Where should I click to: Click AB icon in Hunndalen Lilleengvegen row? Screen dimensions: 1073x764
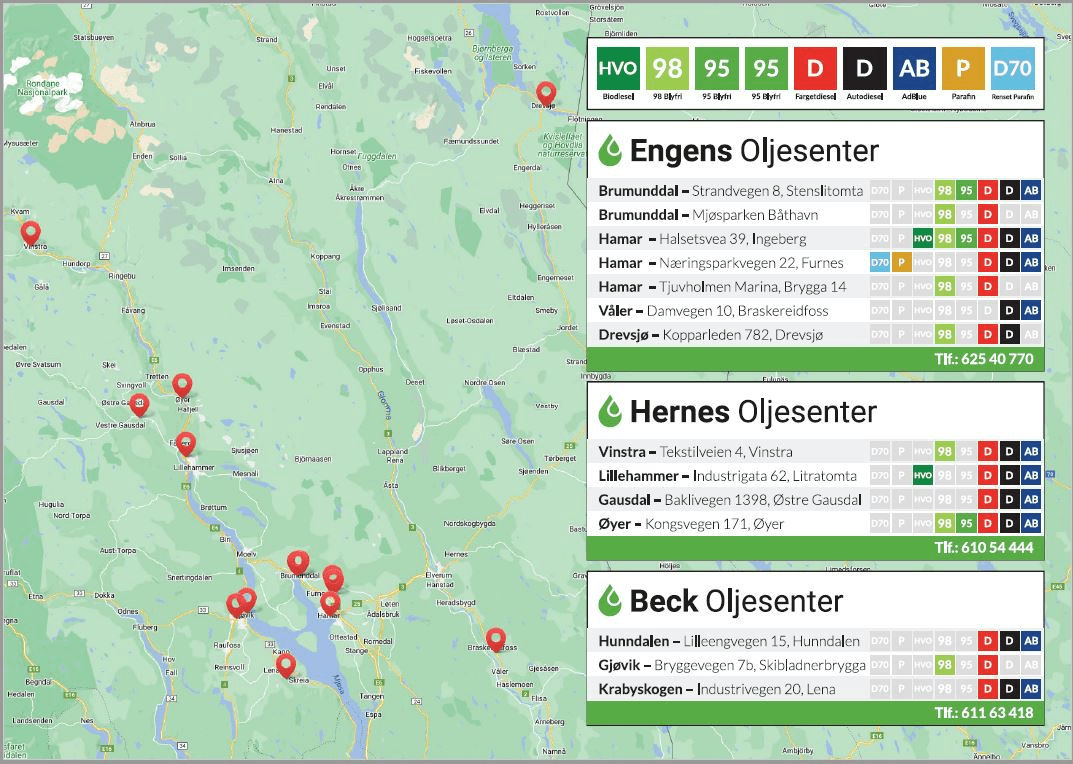point(1031,641)
